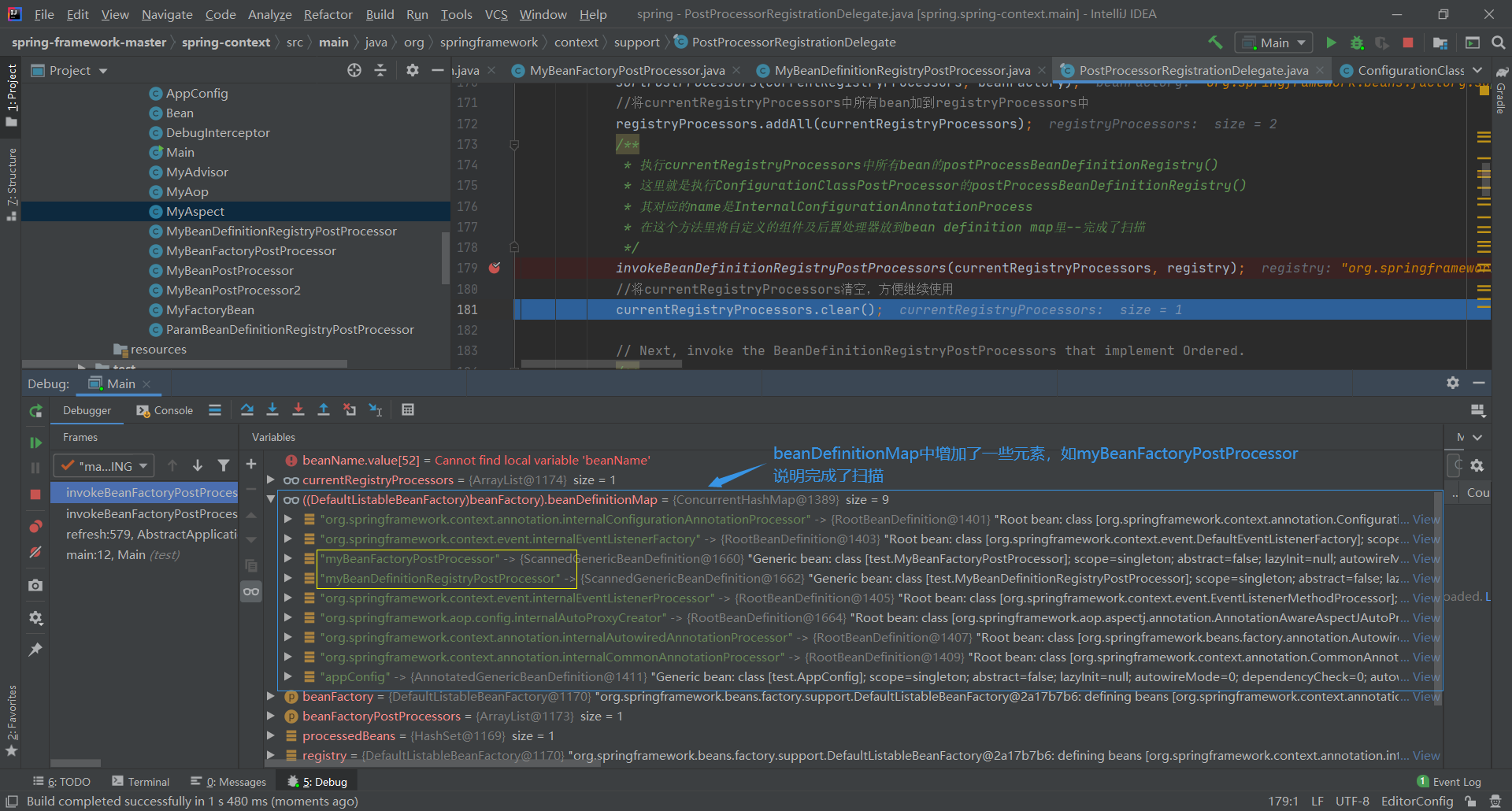The width and height of the screenshot is (1512, 811).
Task: Run to Cursor
Action: tap(376, 409)
